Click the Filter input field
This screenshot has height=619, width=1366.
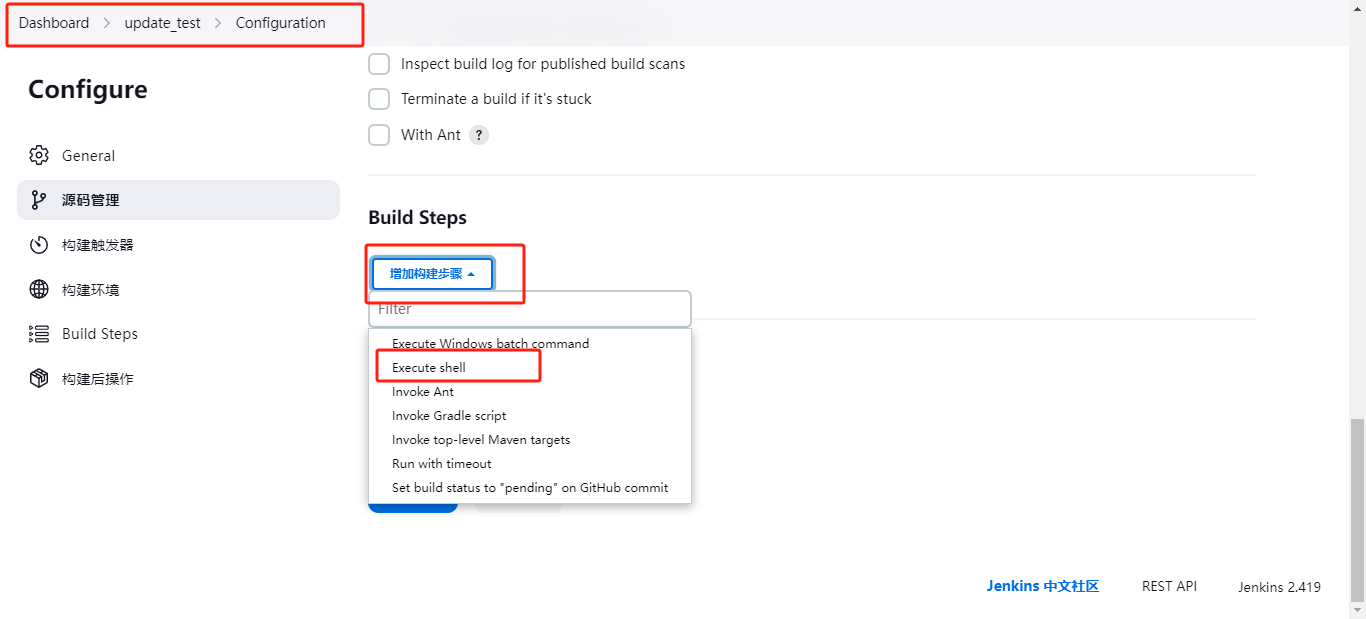529,309
